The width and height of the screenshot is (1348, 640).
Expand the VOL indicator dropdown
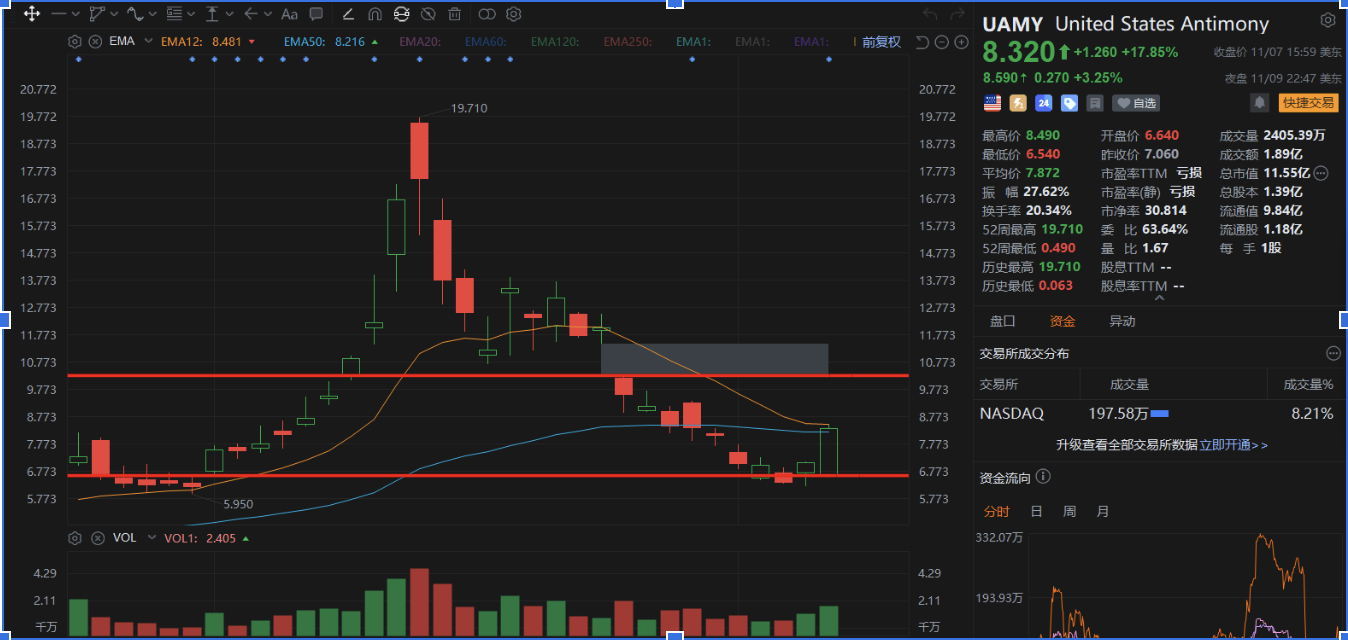coord(152,538)
